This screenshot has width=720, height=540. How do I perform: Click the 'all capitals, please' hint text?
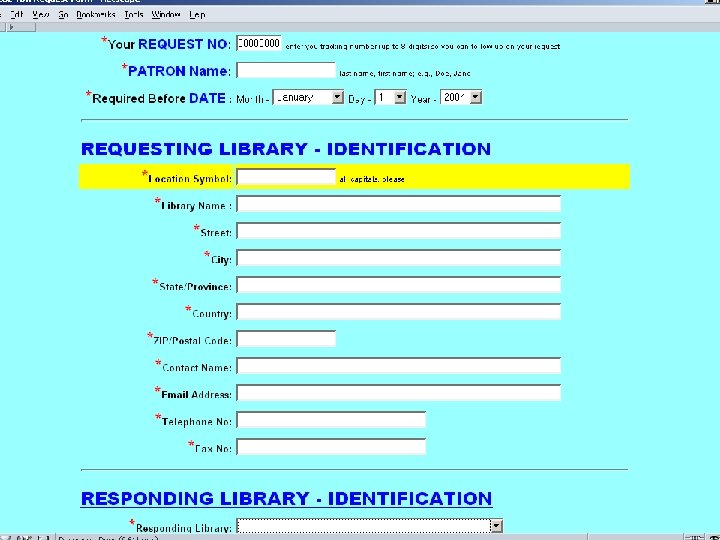click(x=371, y=179)
